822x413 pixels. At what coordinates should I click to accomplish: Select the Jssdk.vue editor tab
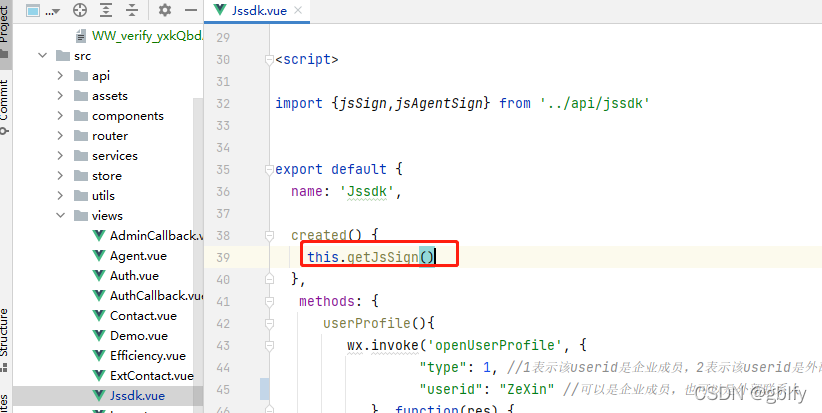coord(257,10)
